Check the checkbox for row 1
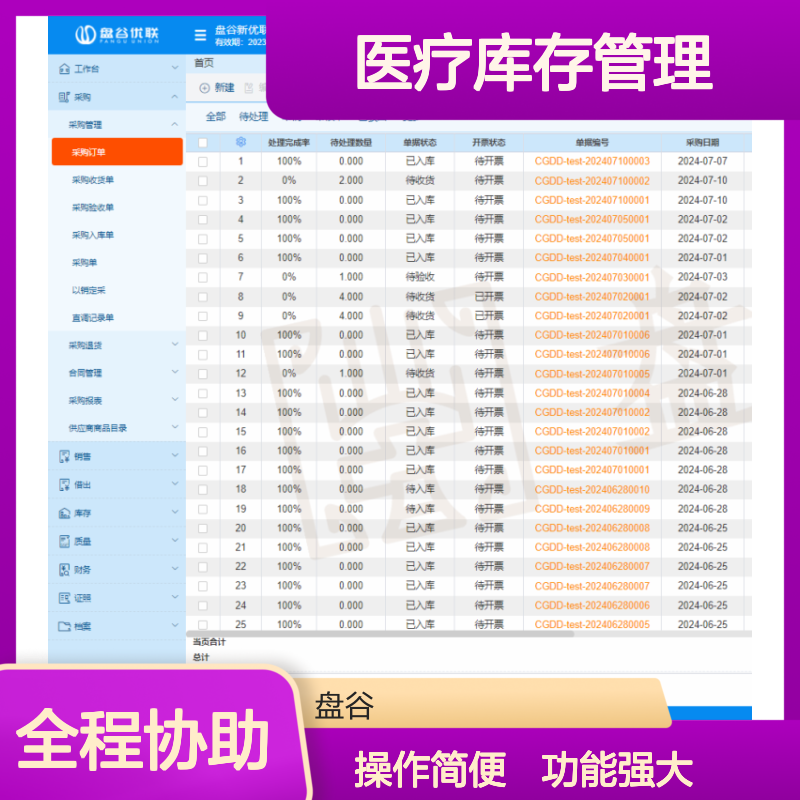This screenshot has width=800, height=800. point(203,162)
